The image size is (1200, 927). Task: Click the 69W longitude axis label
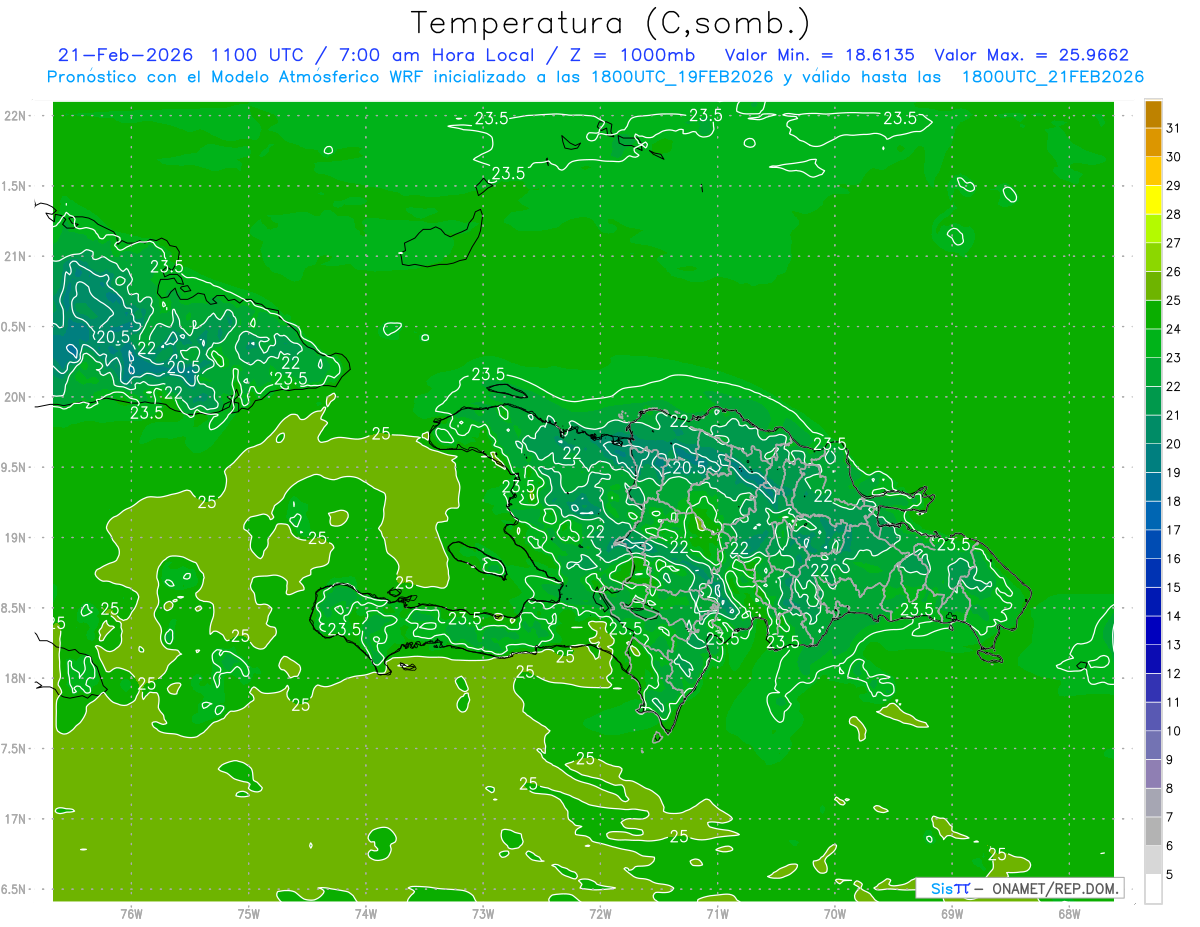point(952,913)
